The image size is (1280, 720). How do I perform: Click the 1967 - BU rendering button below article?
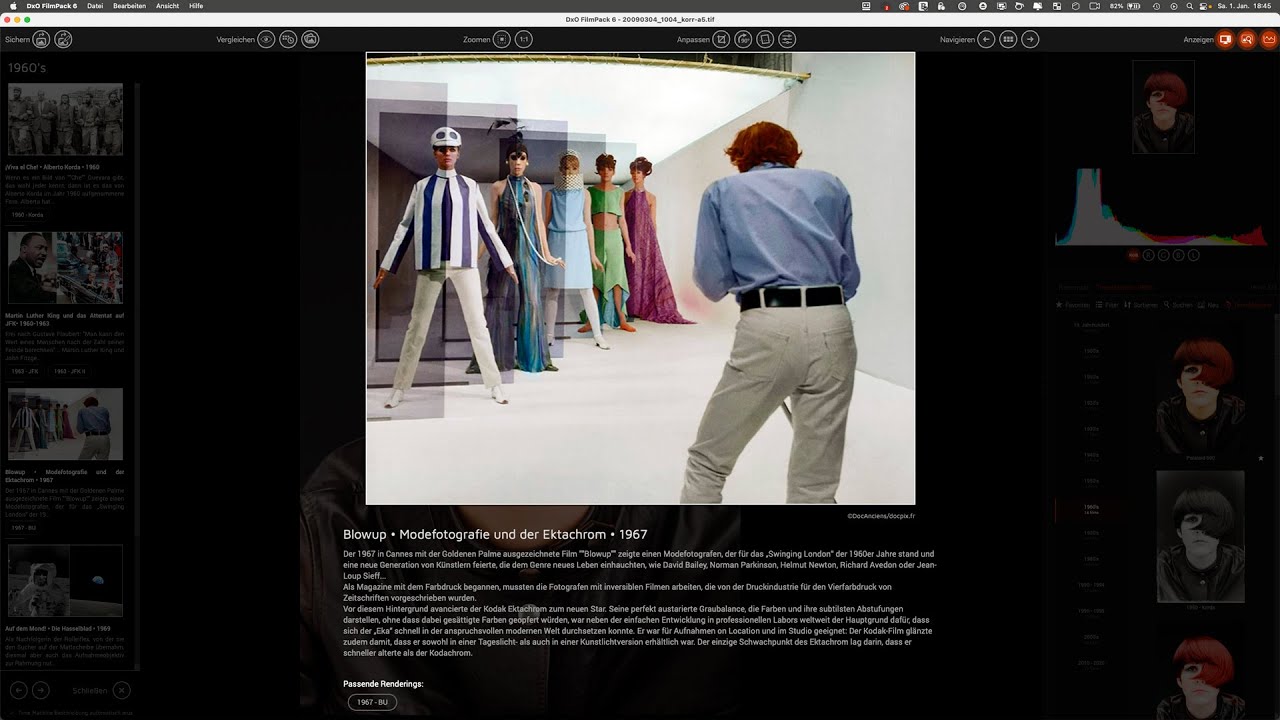372,702
